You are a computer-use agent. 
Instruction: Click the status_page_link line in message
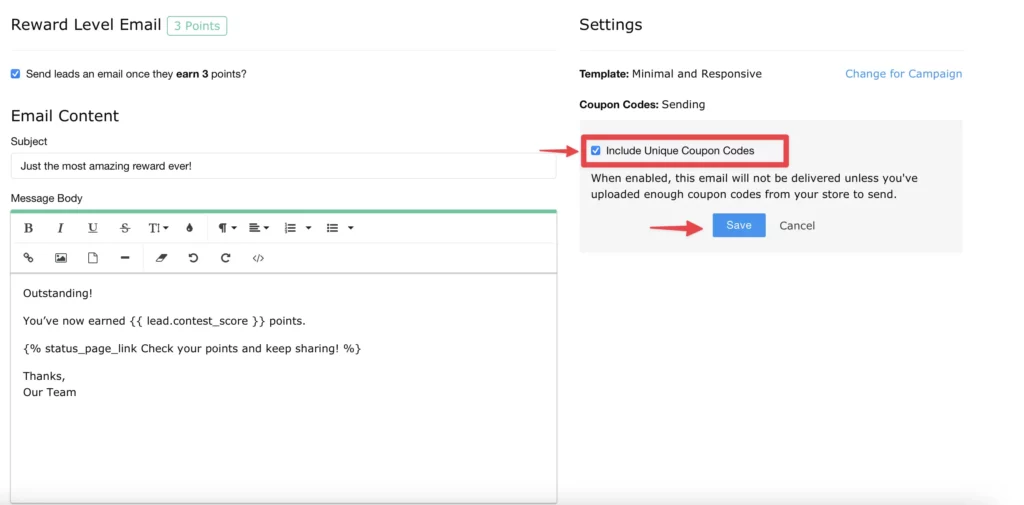192,349
